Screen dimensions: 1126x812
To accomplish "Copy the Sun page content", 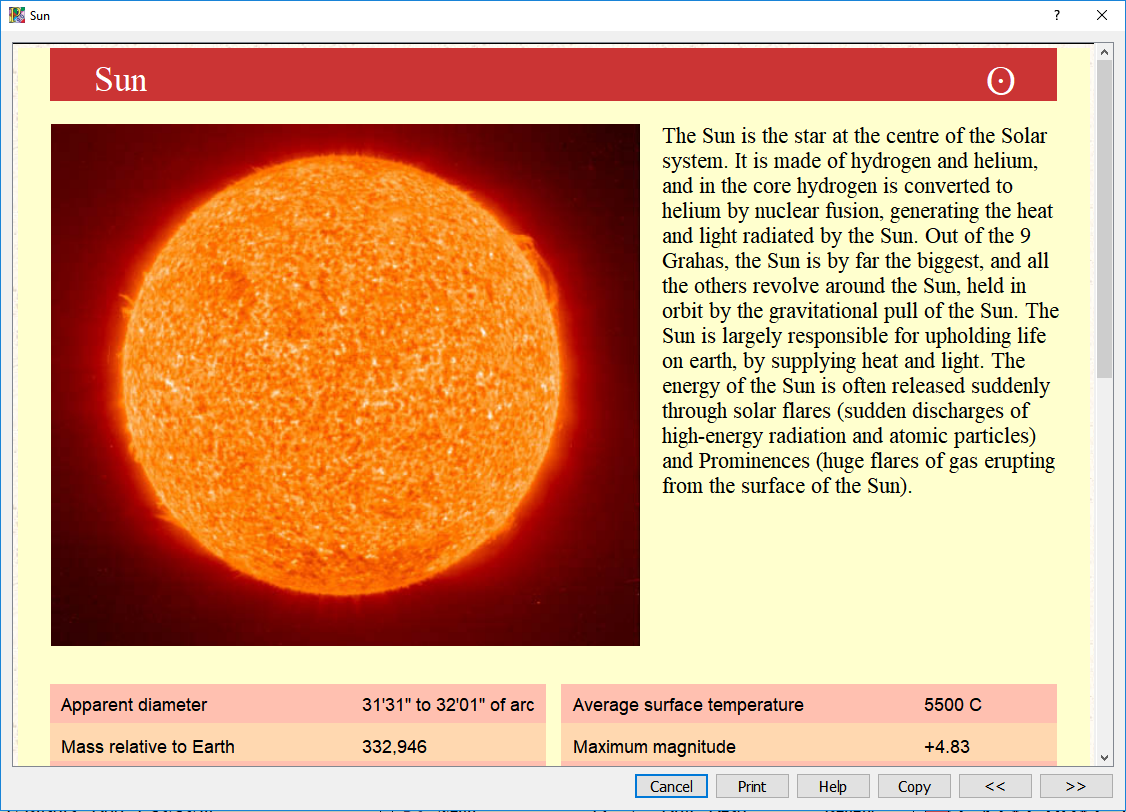I will pos(914,786).
